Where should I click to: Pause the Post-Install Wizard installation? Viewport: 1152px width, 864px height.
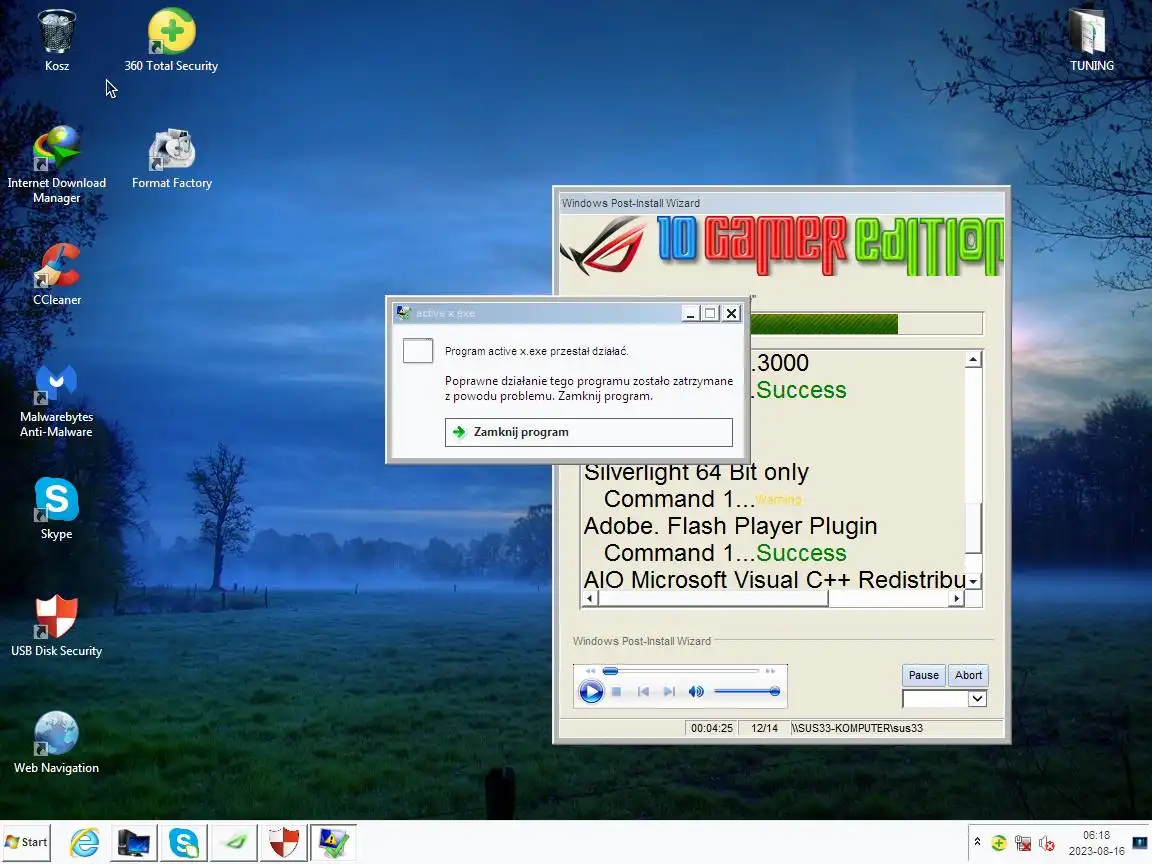(x=924, y=675)
